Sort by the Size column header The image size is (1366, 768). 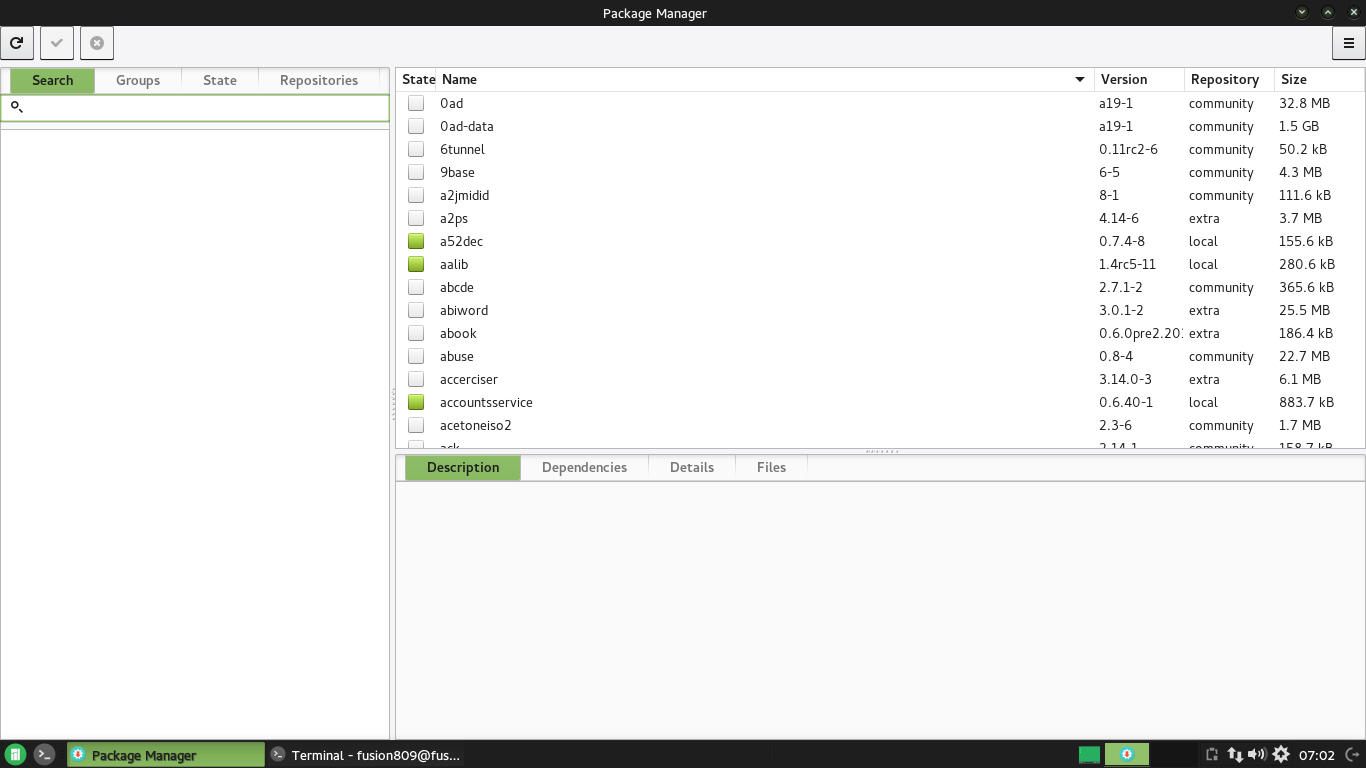pos(1319,79)
